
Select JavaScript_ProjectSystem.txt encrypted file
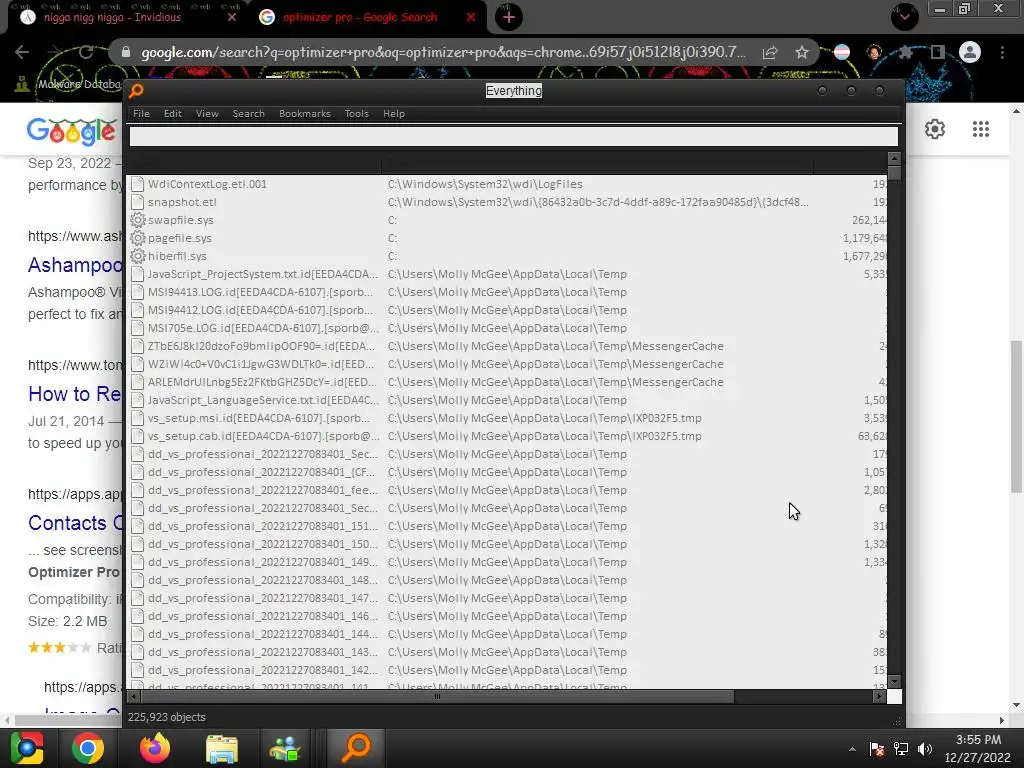pyautogui.click(x=507, y=274)
